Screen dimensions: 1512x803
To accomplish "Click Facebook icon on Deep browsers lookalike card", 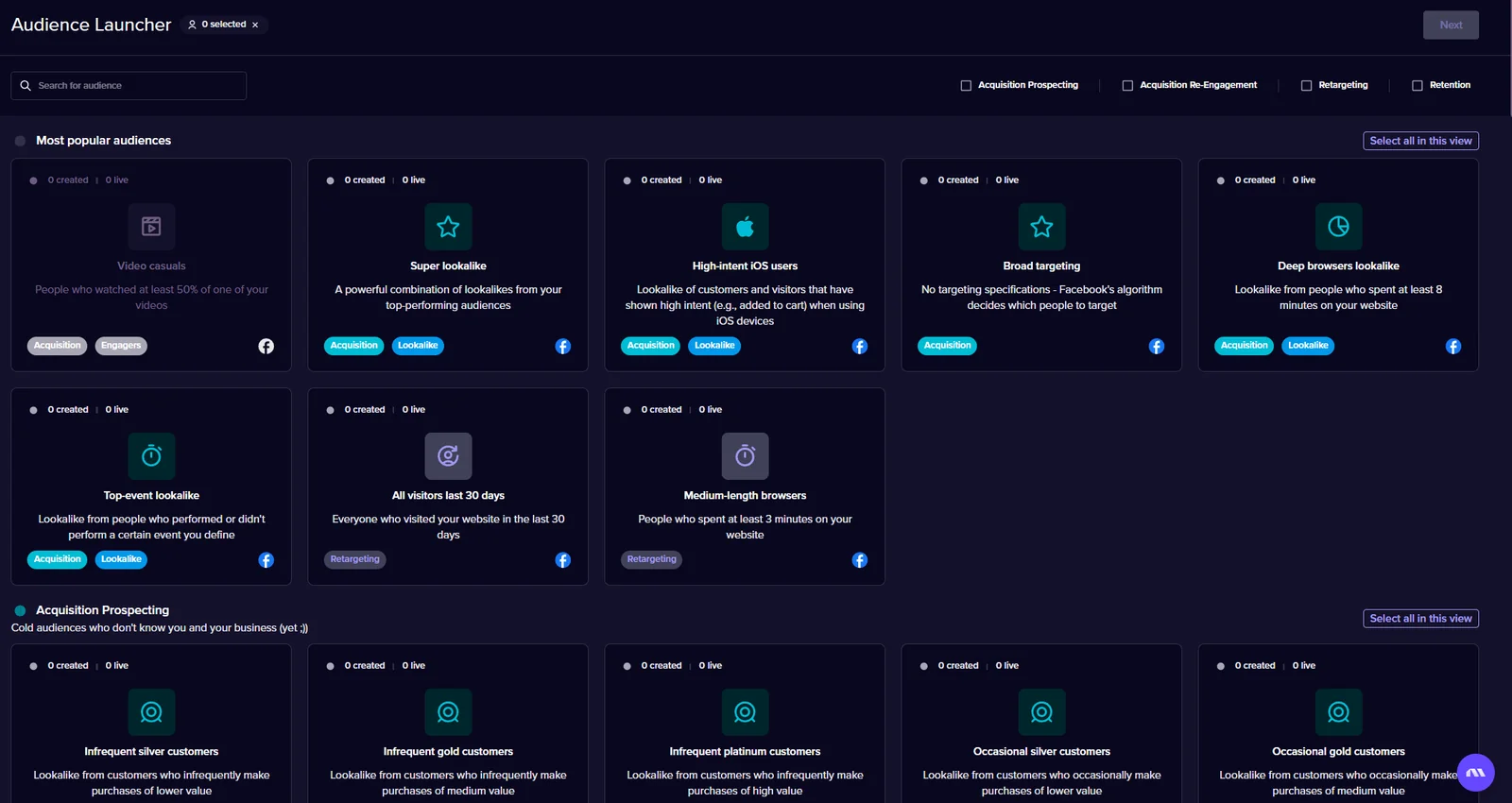I will (x=1453, y=347).
